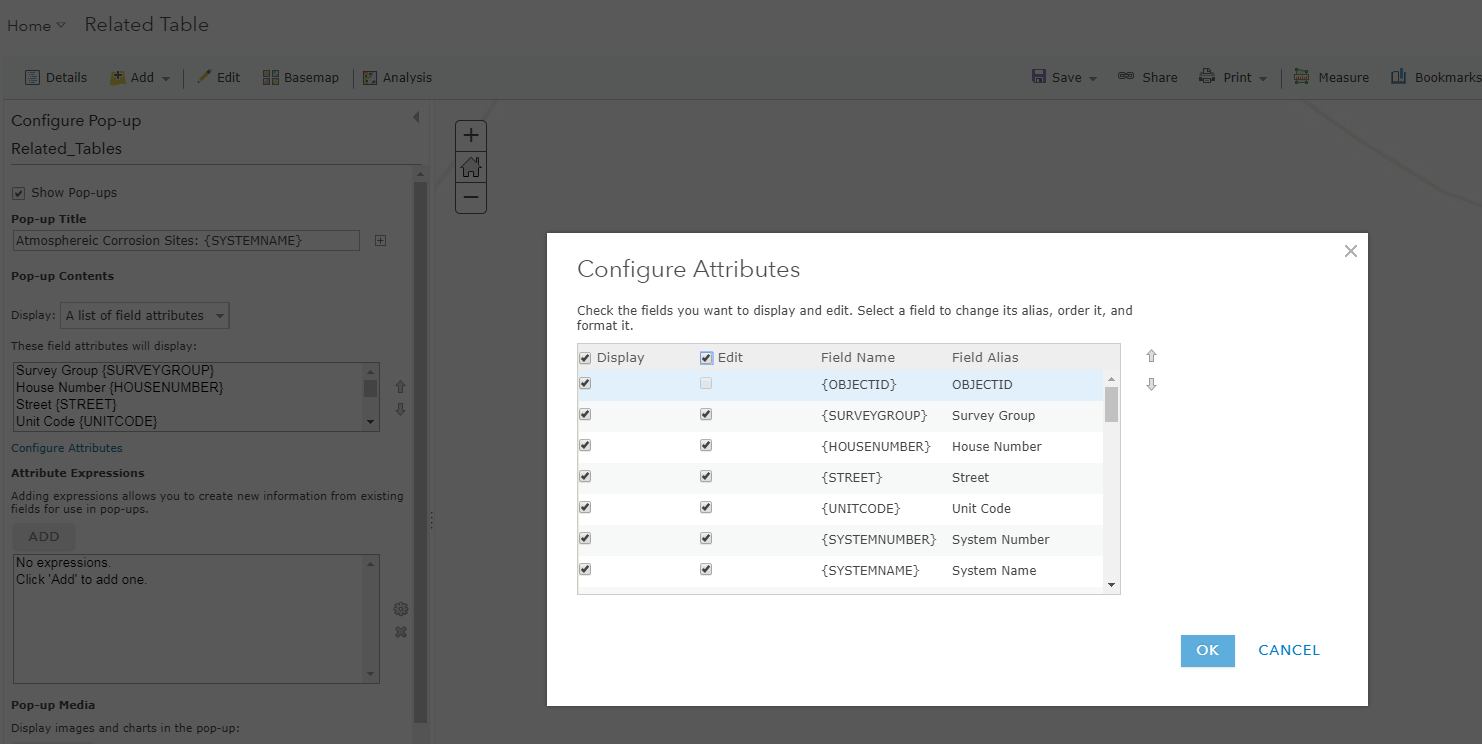Zoom in on the map
The width and height of the screenshot is (1482, 744).
click(471, 135)
